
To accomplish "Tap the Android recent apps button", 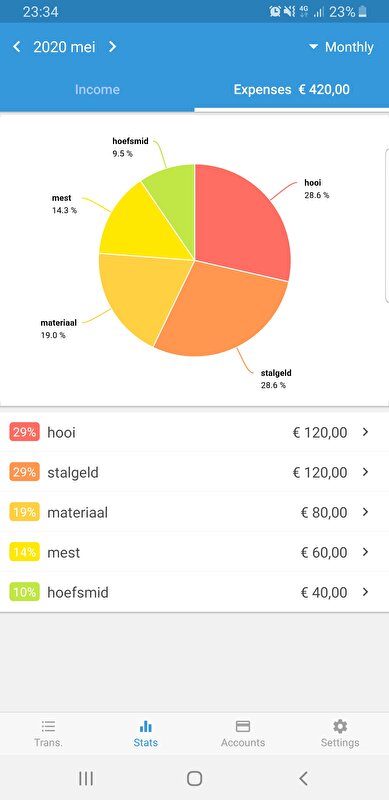I will (x=86, y=778).
